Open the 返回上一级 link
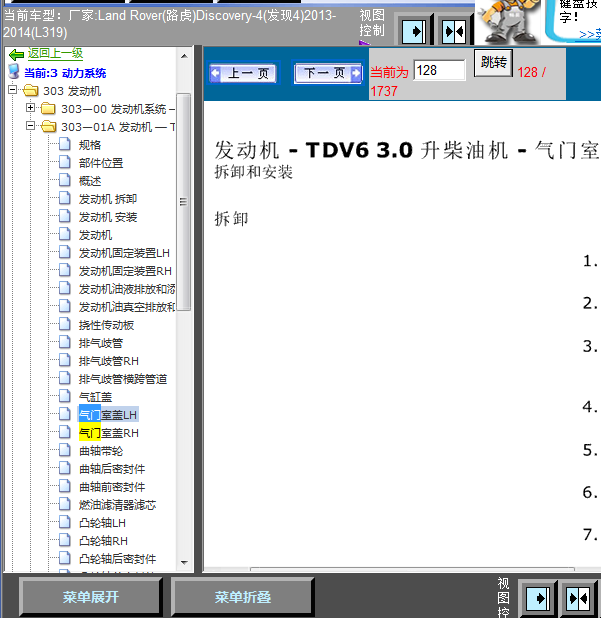The width and height of the screenshot is (601, 618). [55, 54]
